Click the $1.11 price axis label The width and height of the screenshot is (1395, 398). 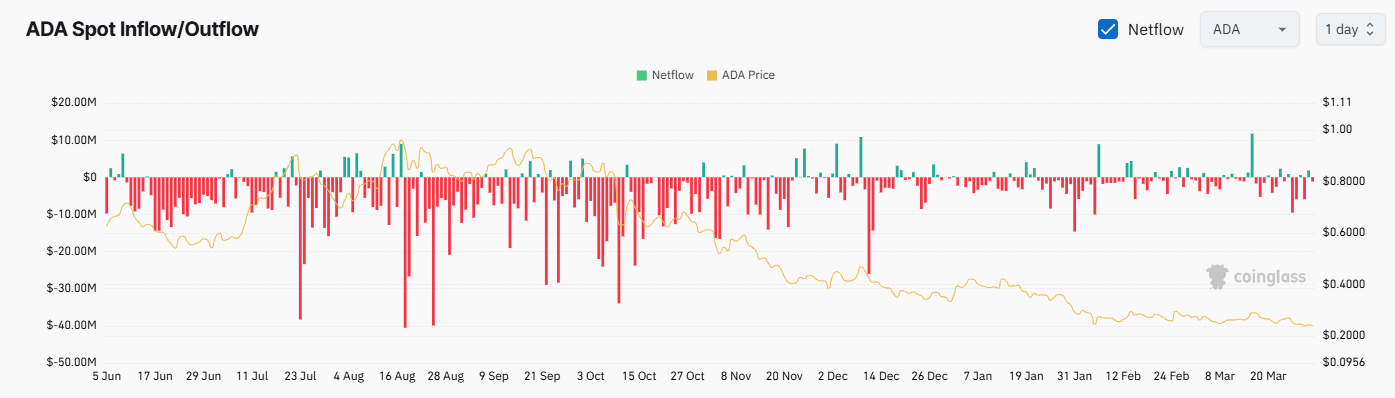[1336, 102]
